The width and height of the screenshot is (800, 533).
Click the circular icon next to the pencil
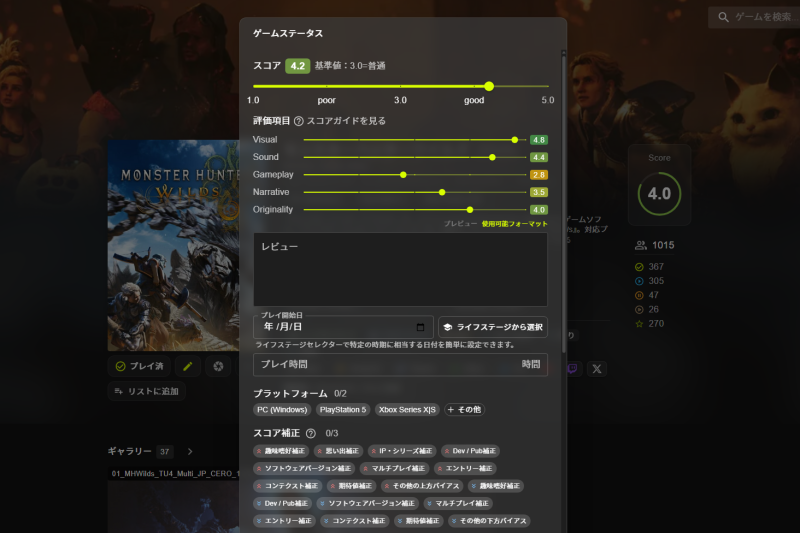(218, 367)
